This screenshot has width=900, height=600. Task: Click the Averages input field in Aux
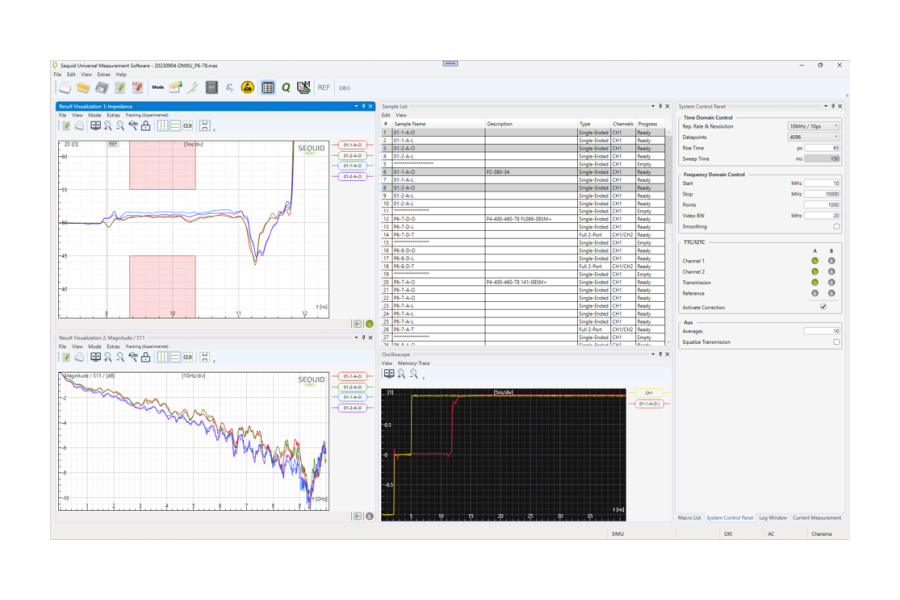(x=824, y=330)
